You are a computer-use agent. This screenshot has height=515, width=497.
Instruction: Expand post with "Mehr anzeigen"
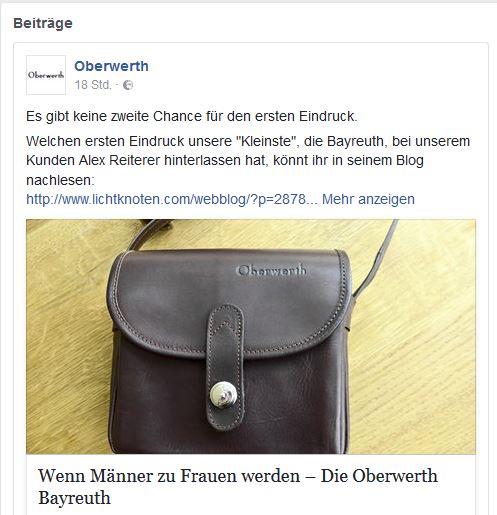click(368, 199)
